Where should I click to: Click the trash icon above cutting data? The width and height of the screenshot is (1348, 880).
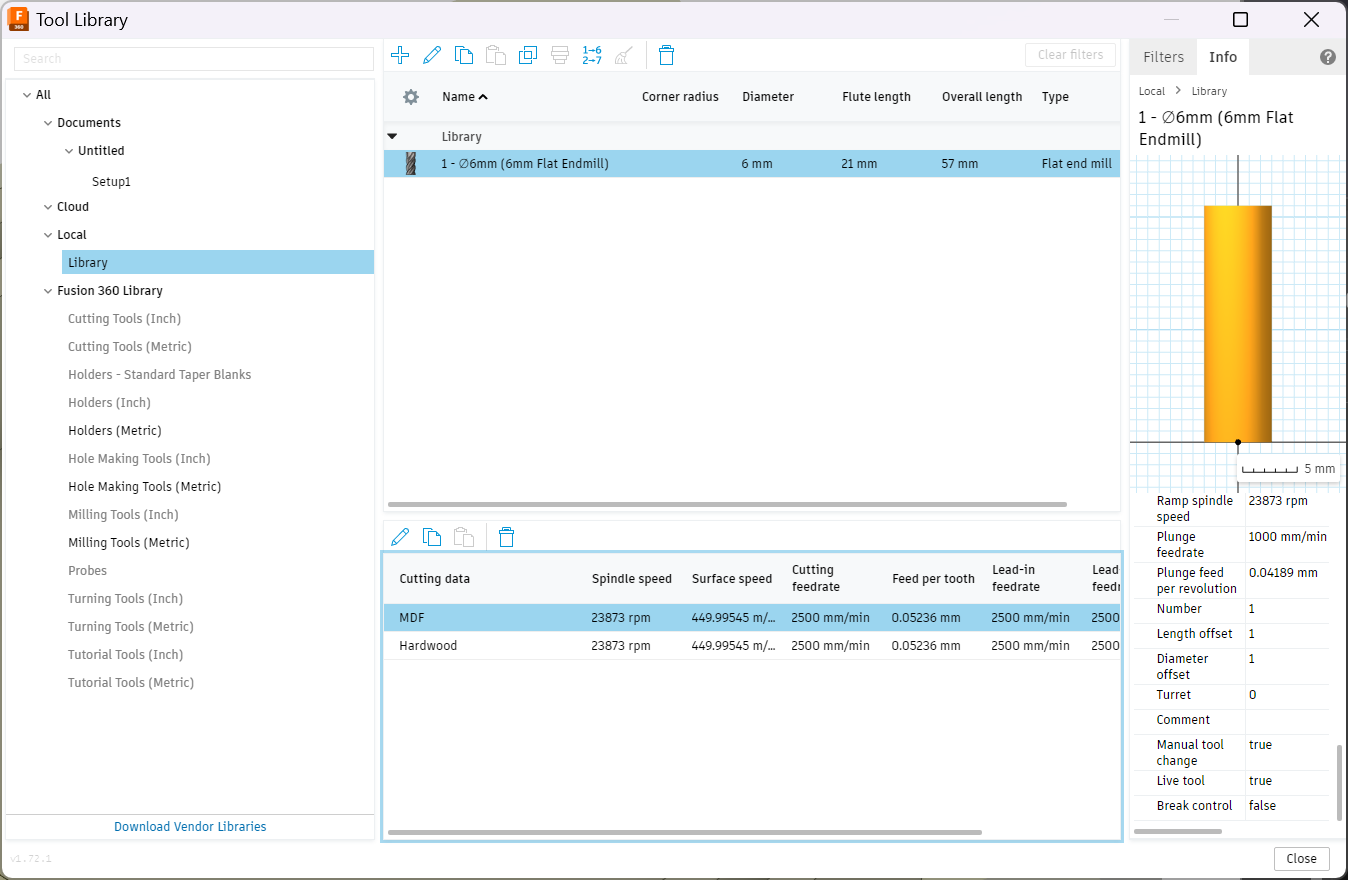tap(506, 537)
